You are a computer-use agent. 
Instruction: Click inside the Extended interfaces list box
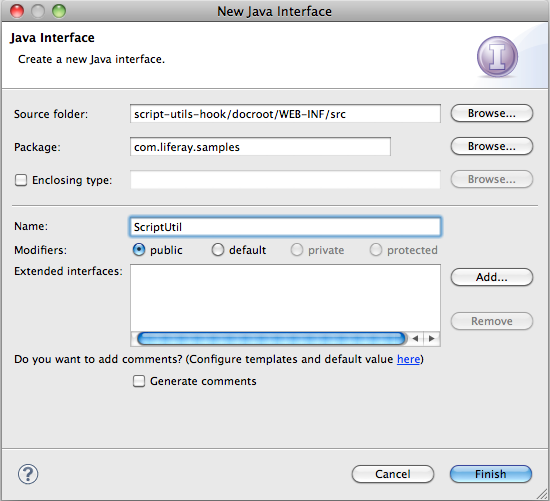[x=285, y=298]
